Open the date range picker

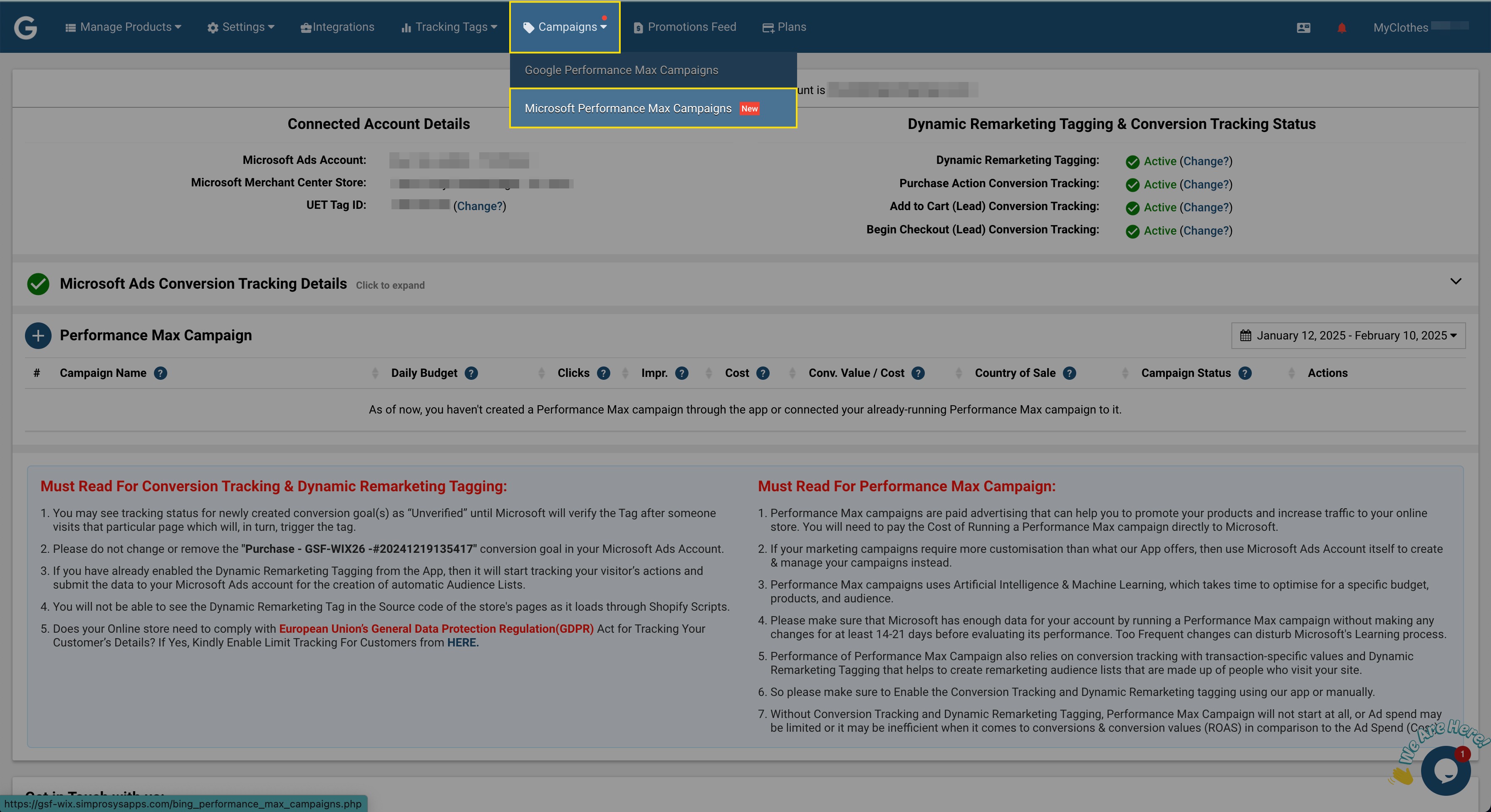point(1348,336)
